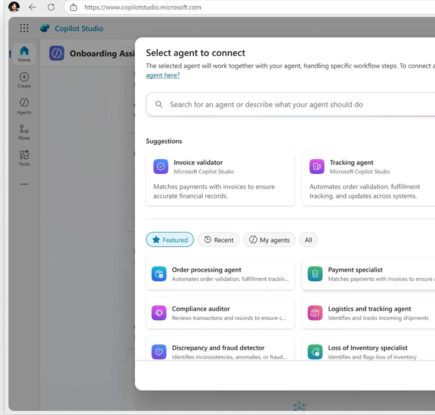The width and height of the screenshot is (435, 415).
Task: Switch to the My agents tab
Action: 269,240
